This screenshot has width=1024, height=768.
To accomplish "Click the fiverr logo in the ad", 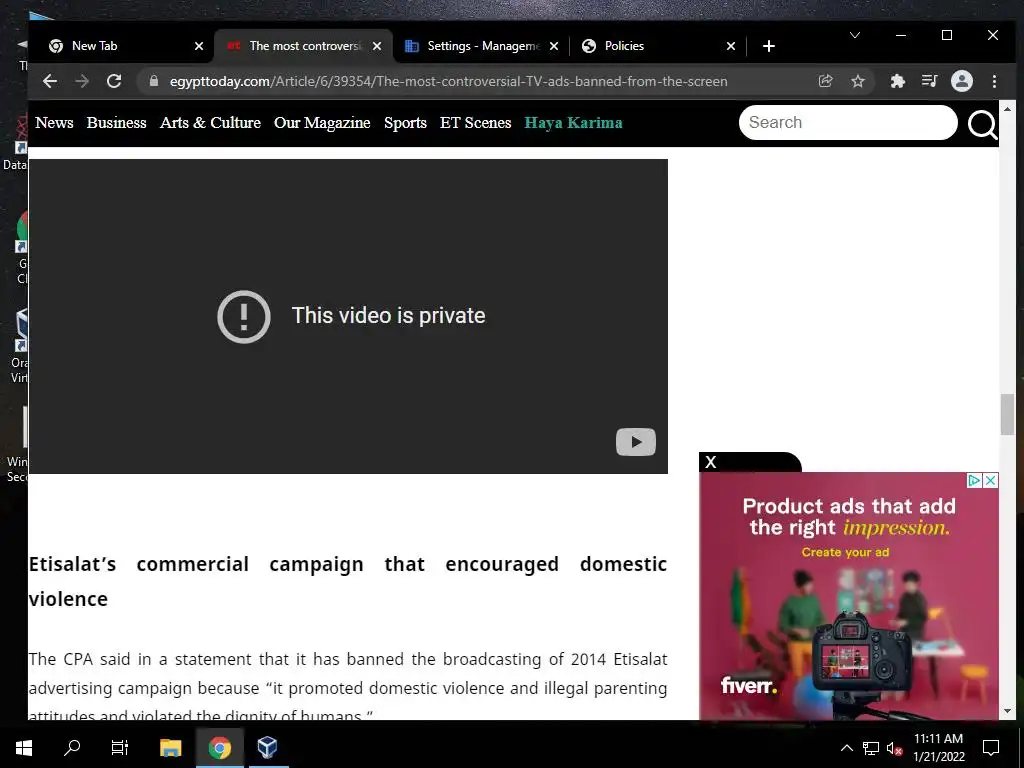I will 748,686.
